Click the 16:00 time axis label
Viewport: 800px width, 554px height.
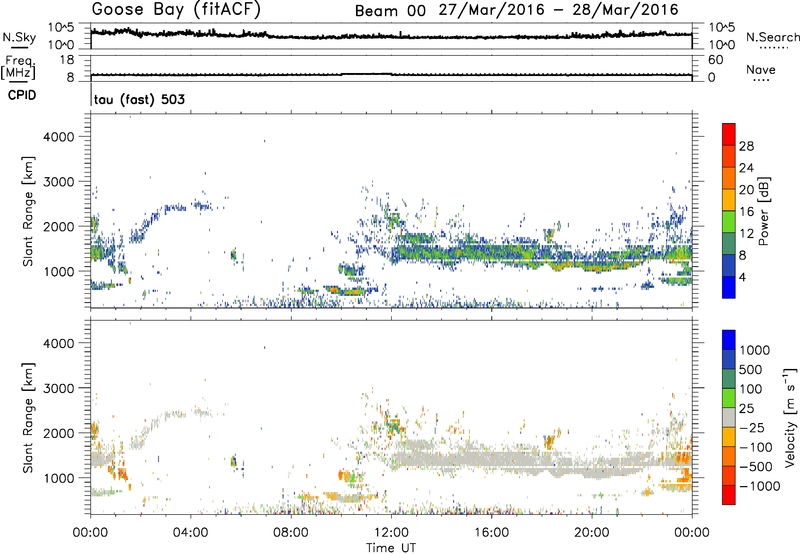coord(491,533)
